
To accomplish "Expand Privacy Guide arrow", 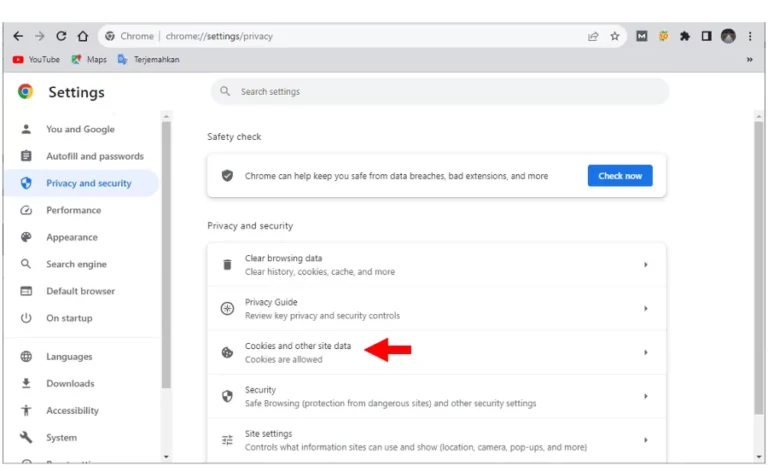I will click(646, 308).
